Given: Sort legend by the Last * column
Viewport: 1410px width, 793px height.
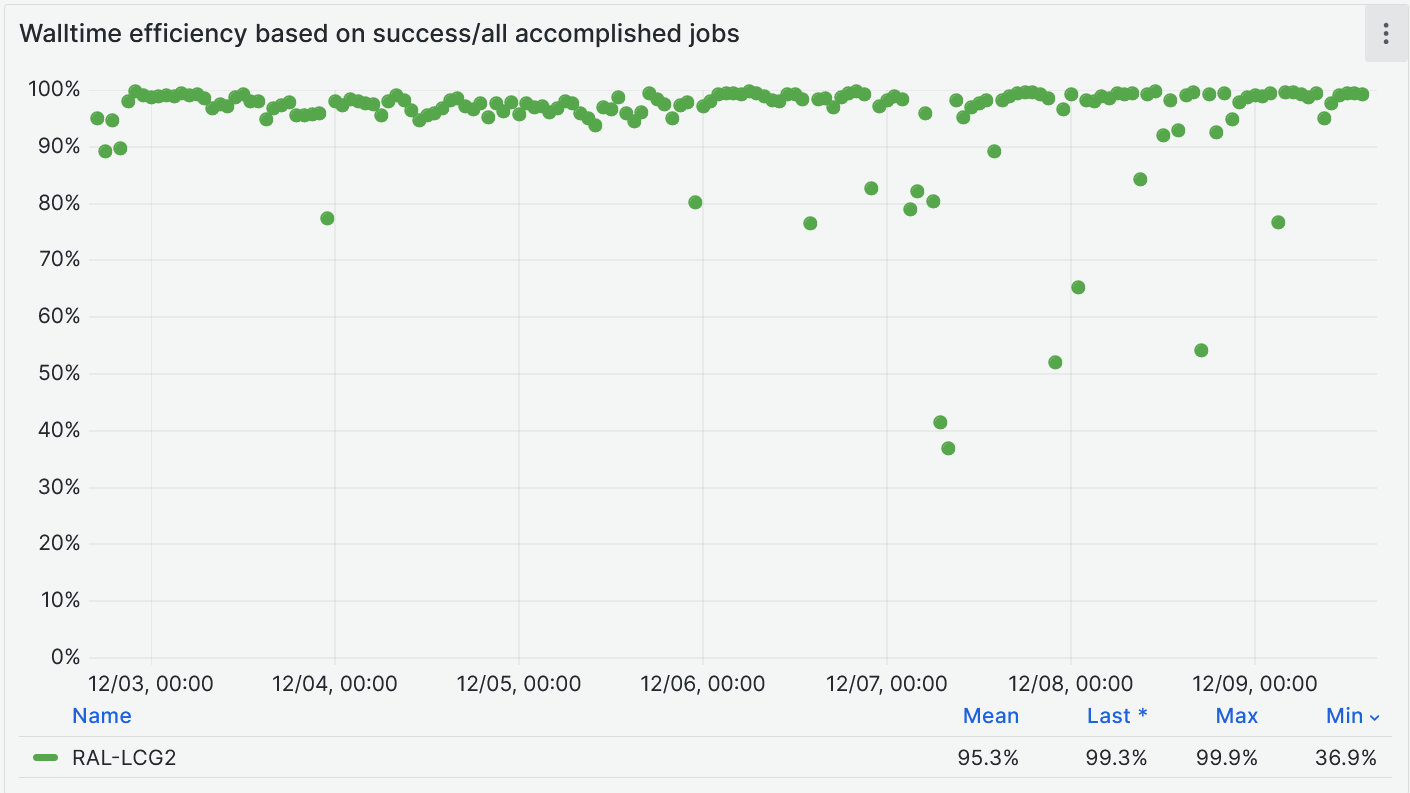Looking at the screenshot, I should [1116, 716].
